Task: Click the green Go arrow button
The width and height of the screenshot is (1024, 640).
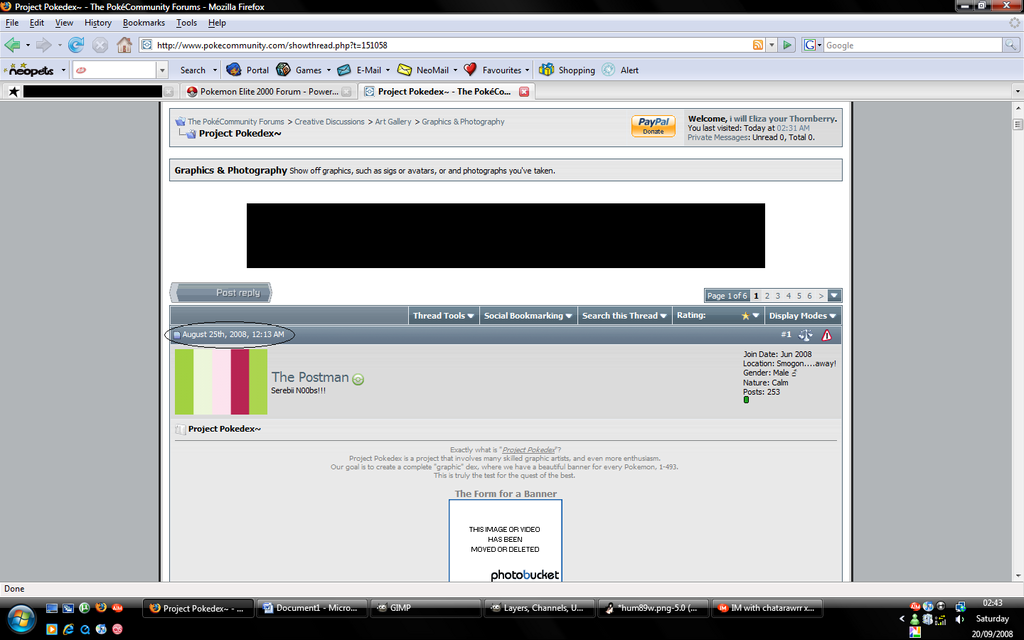Action: coord(788,45)
